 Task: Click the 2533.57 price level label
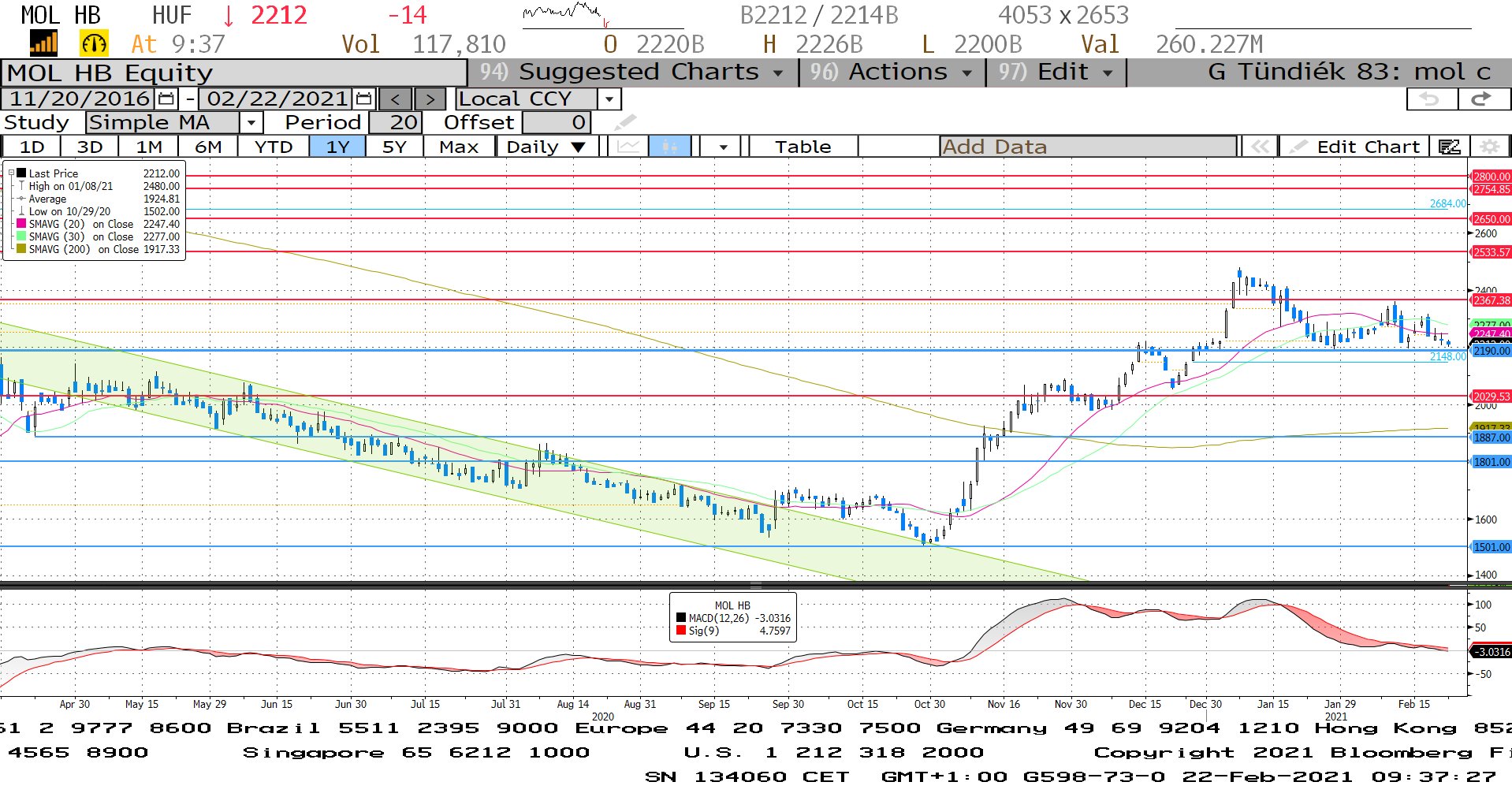pos(1492,252)
